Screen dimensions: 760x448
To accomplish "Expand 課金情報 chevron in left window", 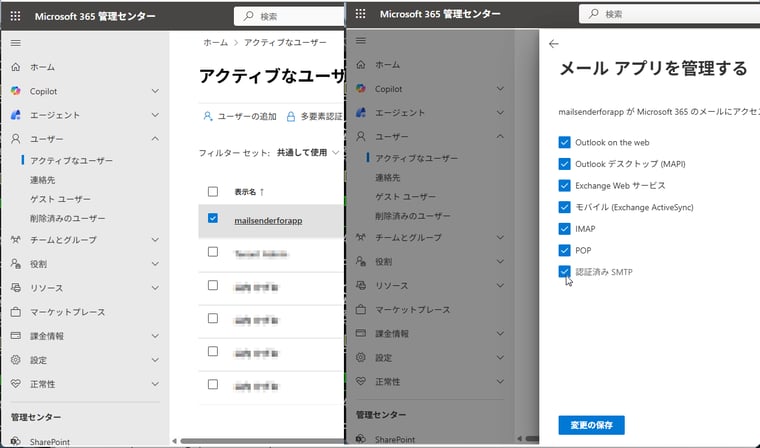I will point(155,336).
